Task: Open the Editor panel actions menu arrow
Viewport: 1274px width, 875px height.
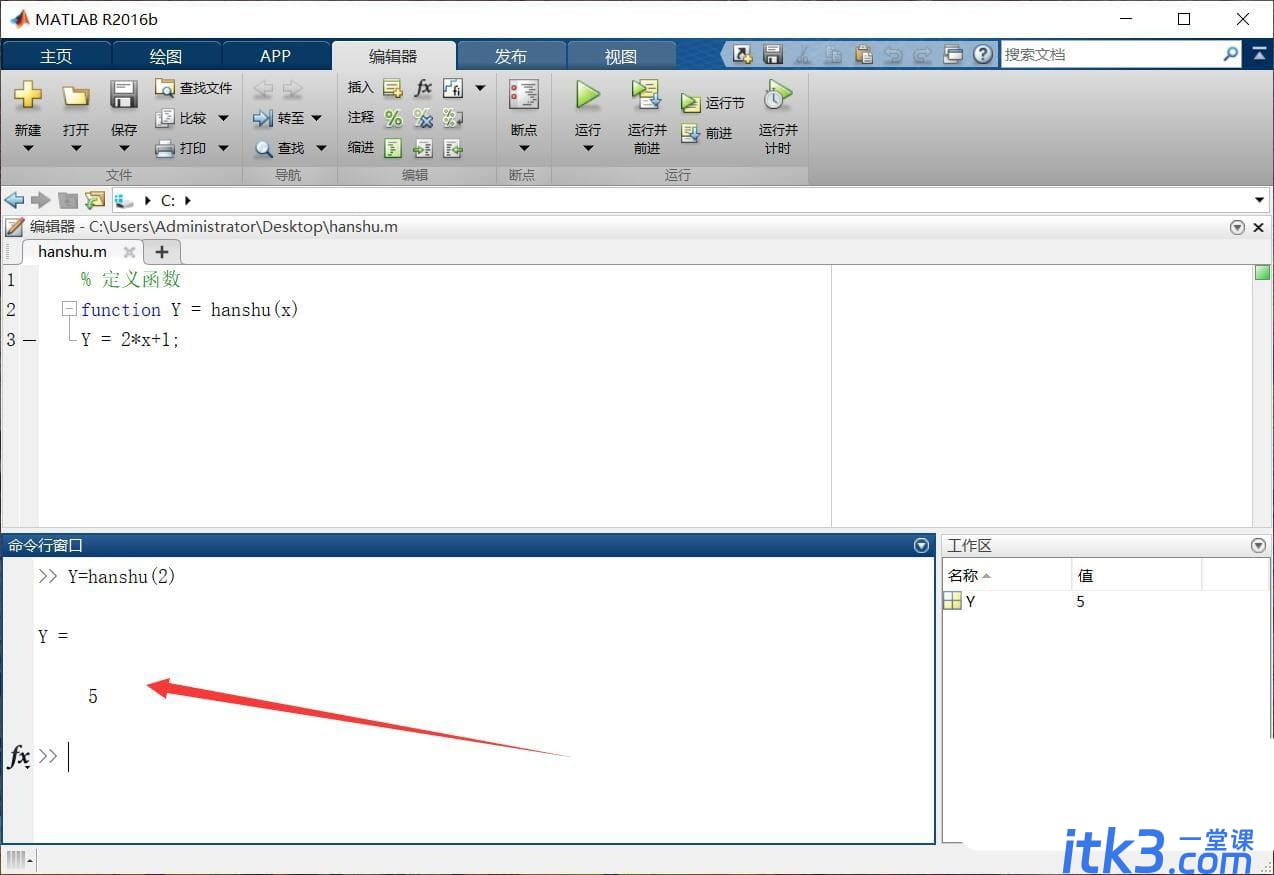Action: click(x=1238, y=227)
